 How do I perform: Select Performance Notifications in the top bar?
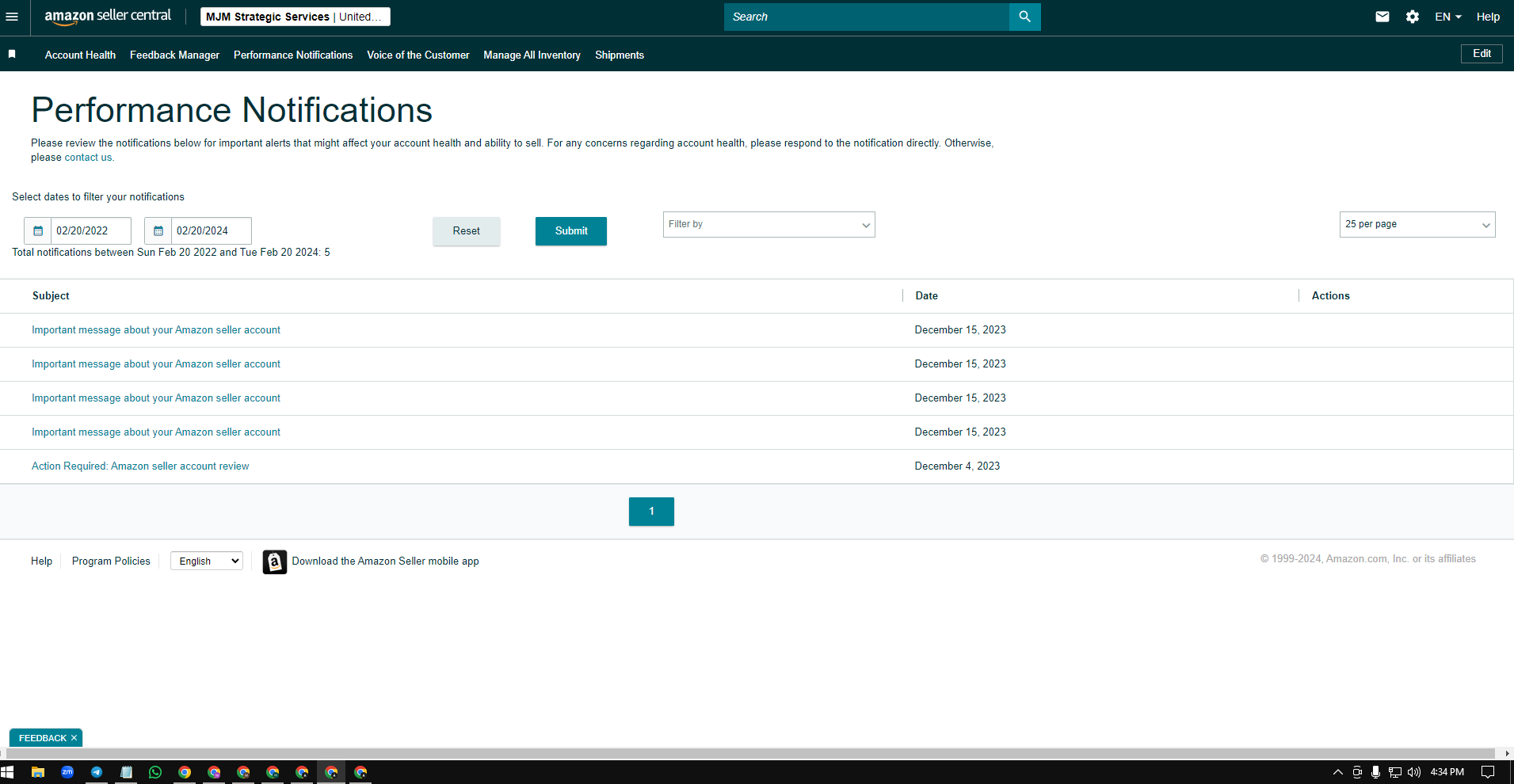(x=293, y=55)
